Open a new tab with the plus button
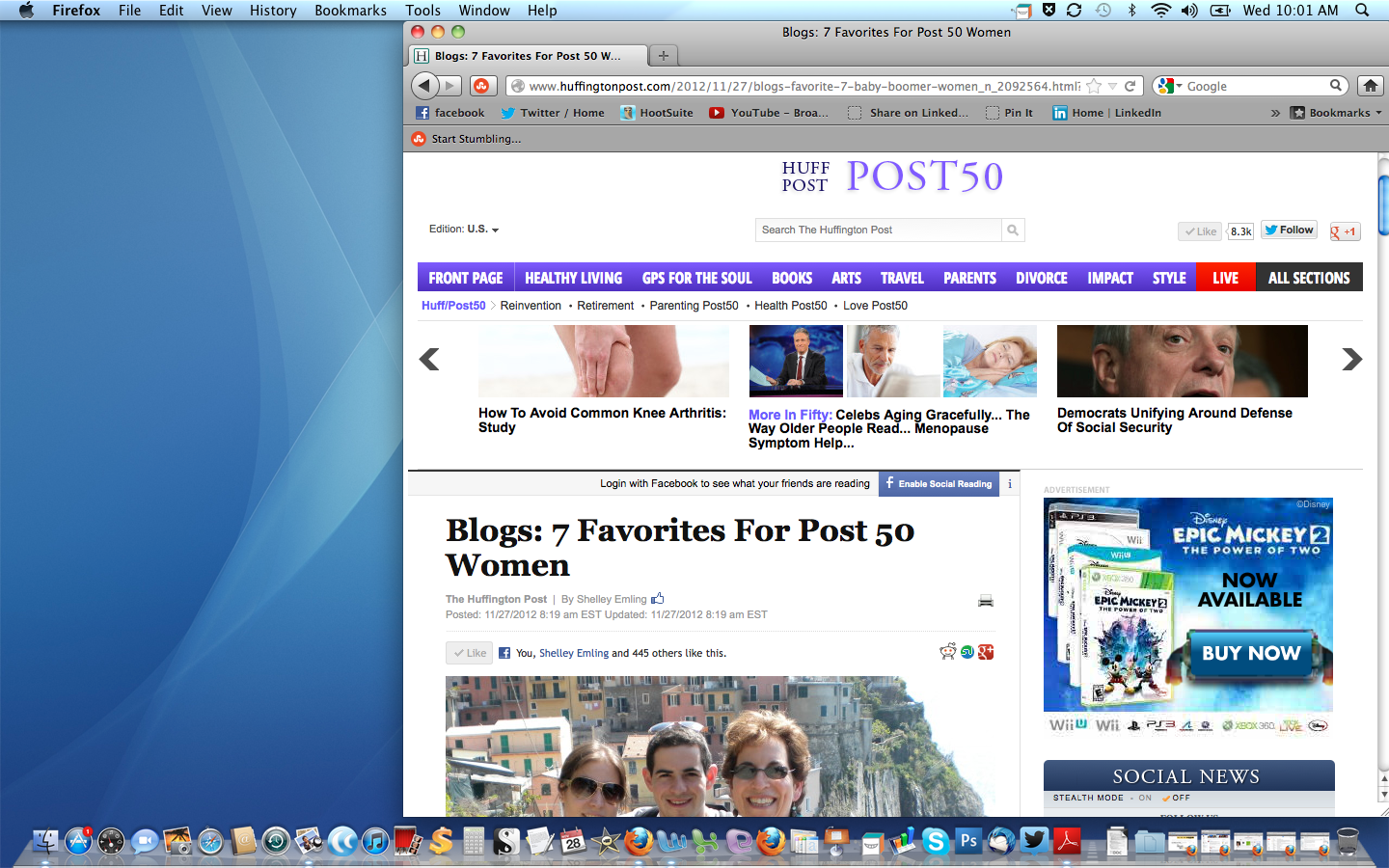The width and height of the screenshot is (1389, 868). click(663, 56)
